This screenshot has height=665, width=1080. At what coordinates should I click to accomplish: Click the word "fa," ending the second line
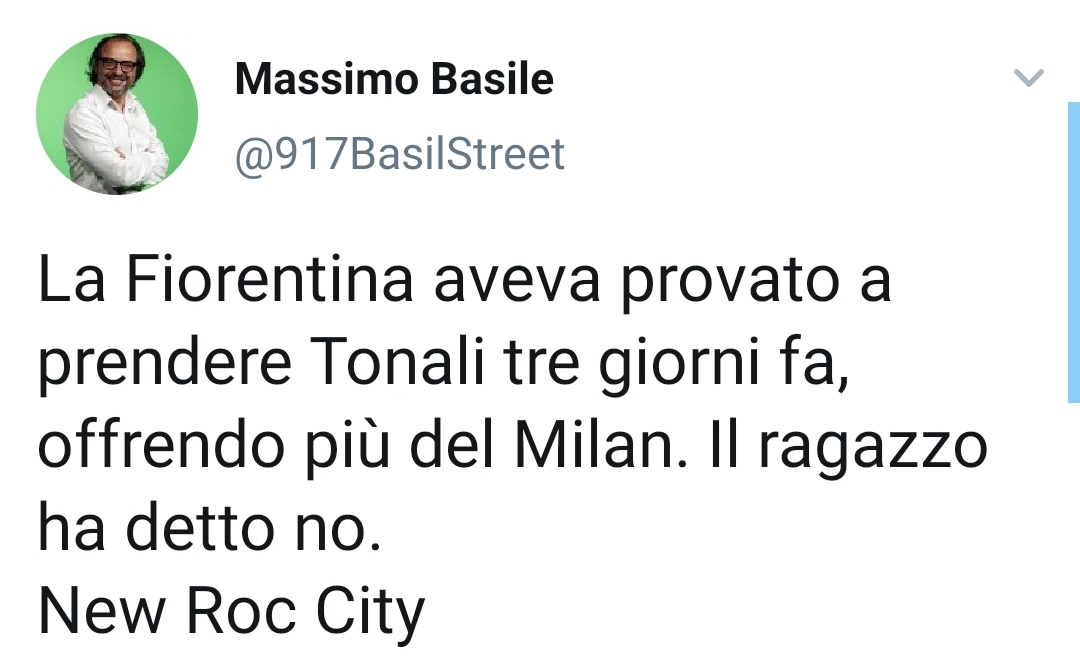click(x=798, y=366)
